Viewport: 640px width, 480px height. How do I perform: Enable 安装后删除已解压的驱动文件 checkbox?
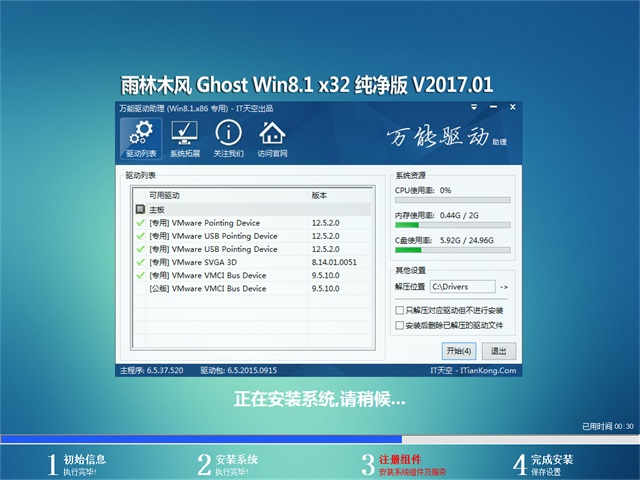pos(401,325)
